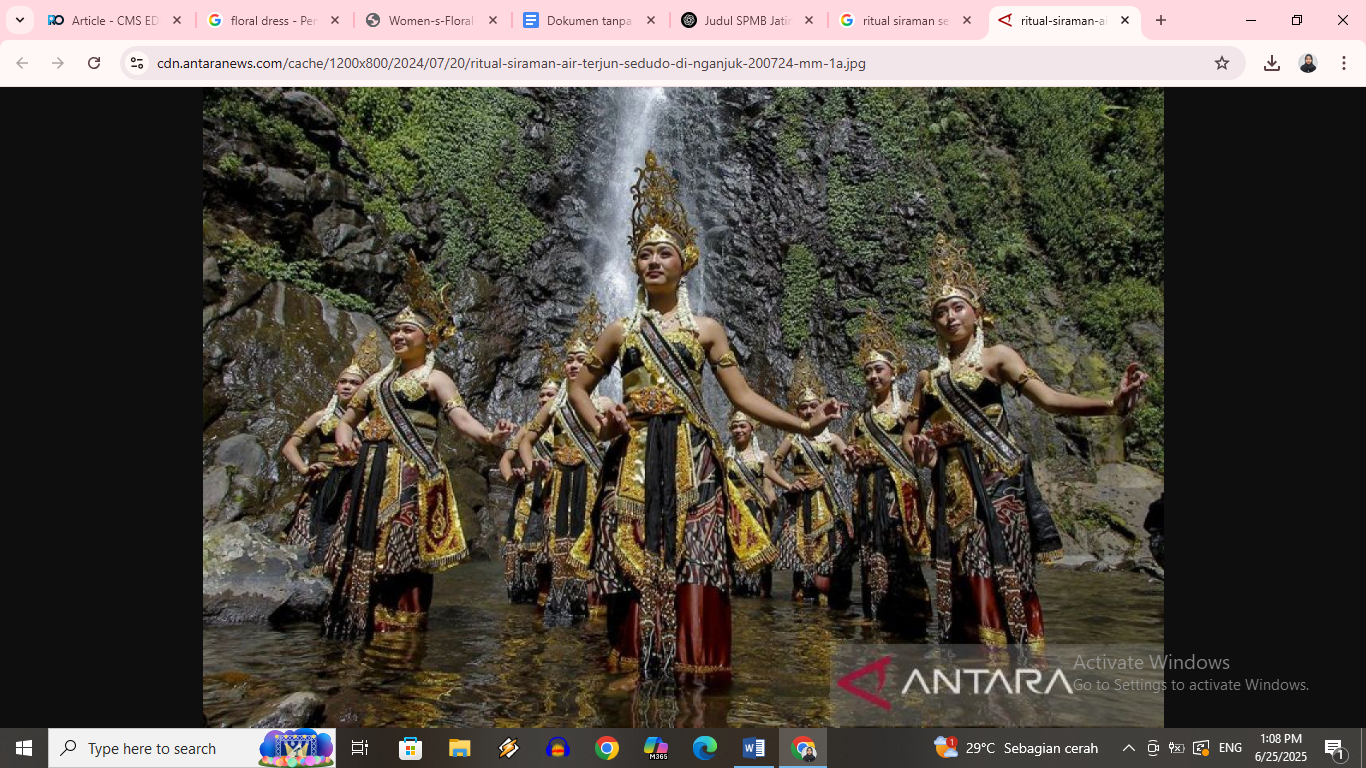1366x768 pixels.
Task: Launch Microsoft Store from taskbar
Action: point(410,748)
